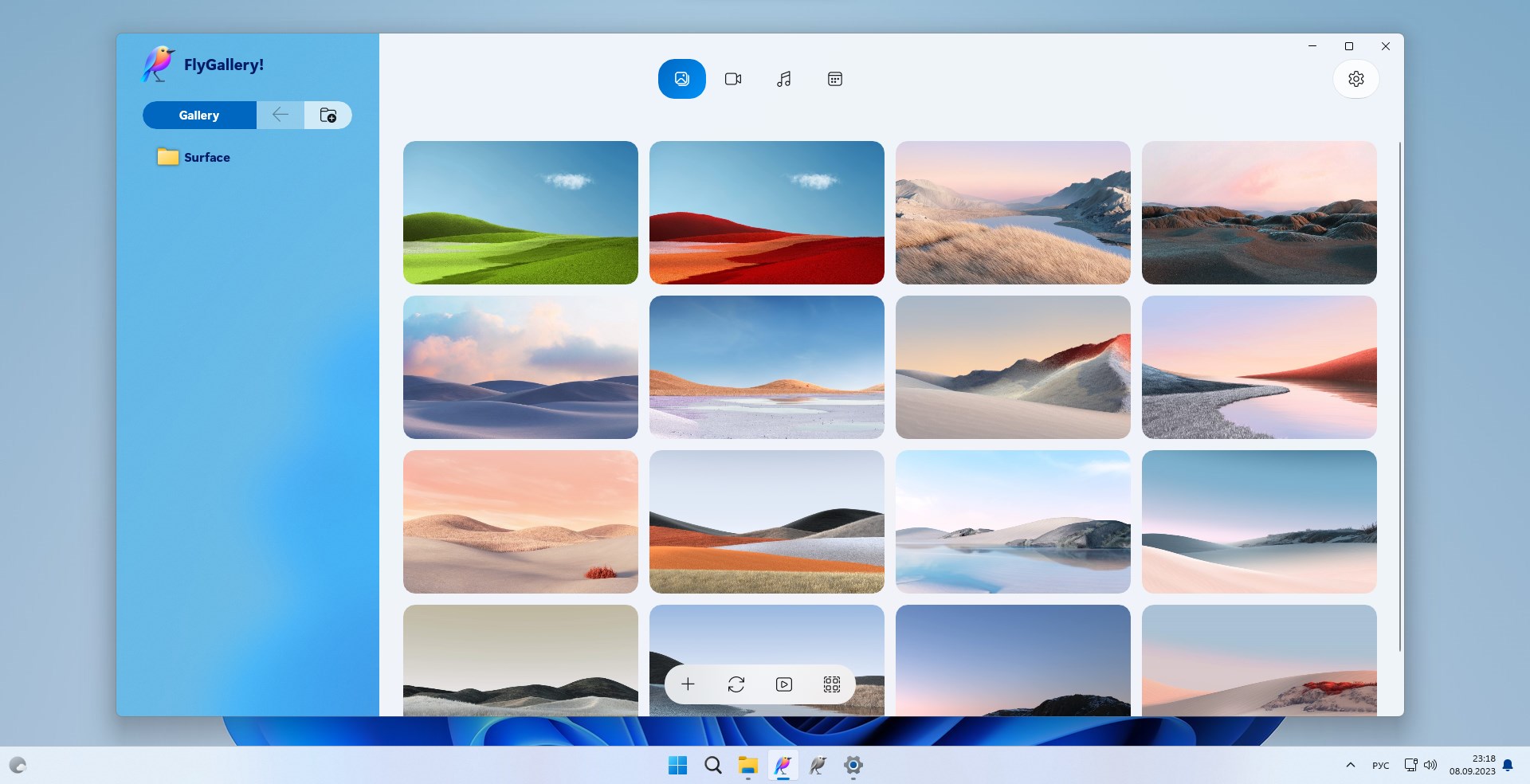1530x784 pixels.
Task: Click FlyGallery icon in taskbar
Action: pos(783,765)
